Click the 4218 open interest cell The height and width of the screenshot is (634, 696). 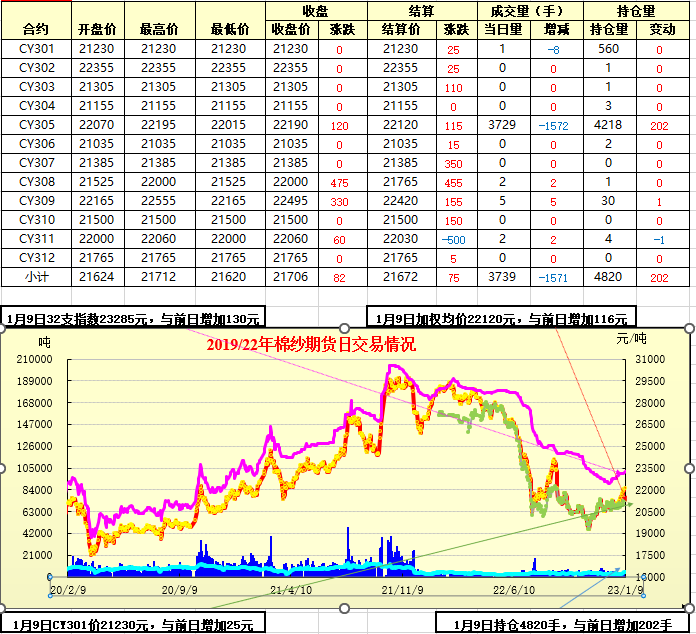(608, 125)
